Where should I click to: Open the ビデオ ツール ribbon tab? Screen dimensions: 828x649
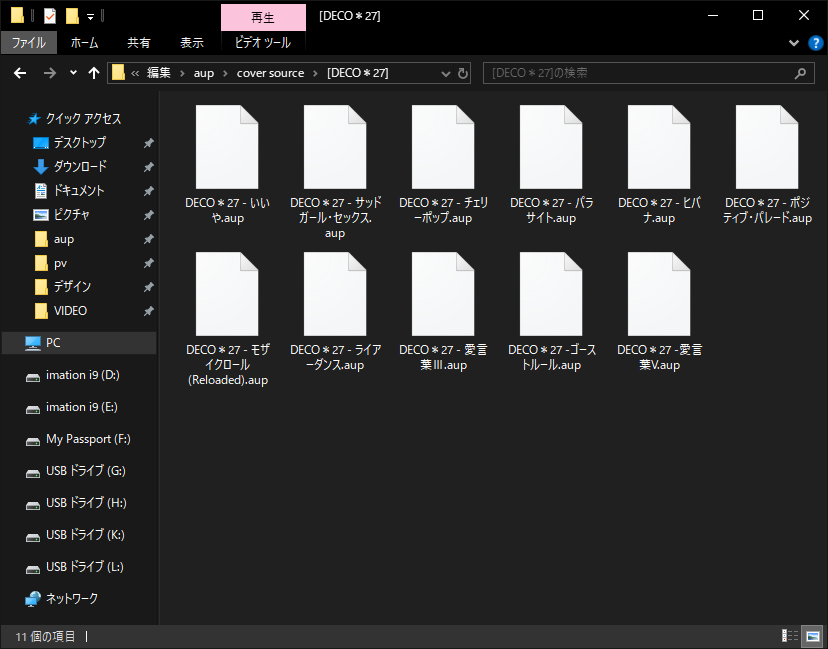click(263, 43)
